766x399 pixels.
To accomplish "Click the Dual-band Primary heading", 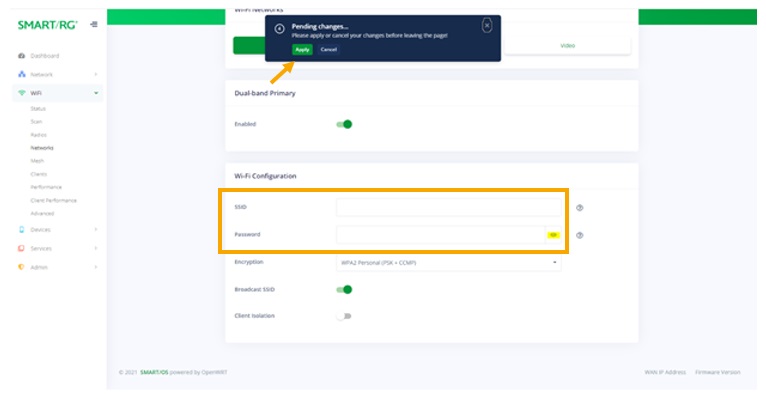I will pos(265,93).
